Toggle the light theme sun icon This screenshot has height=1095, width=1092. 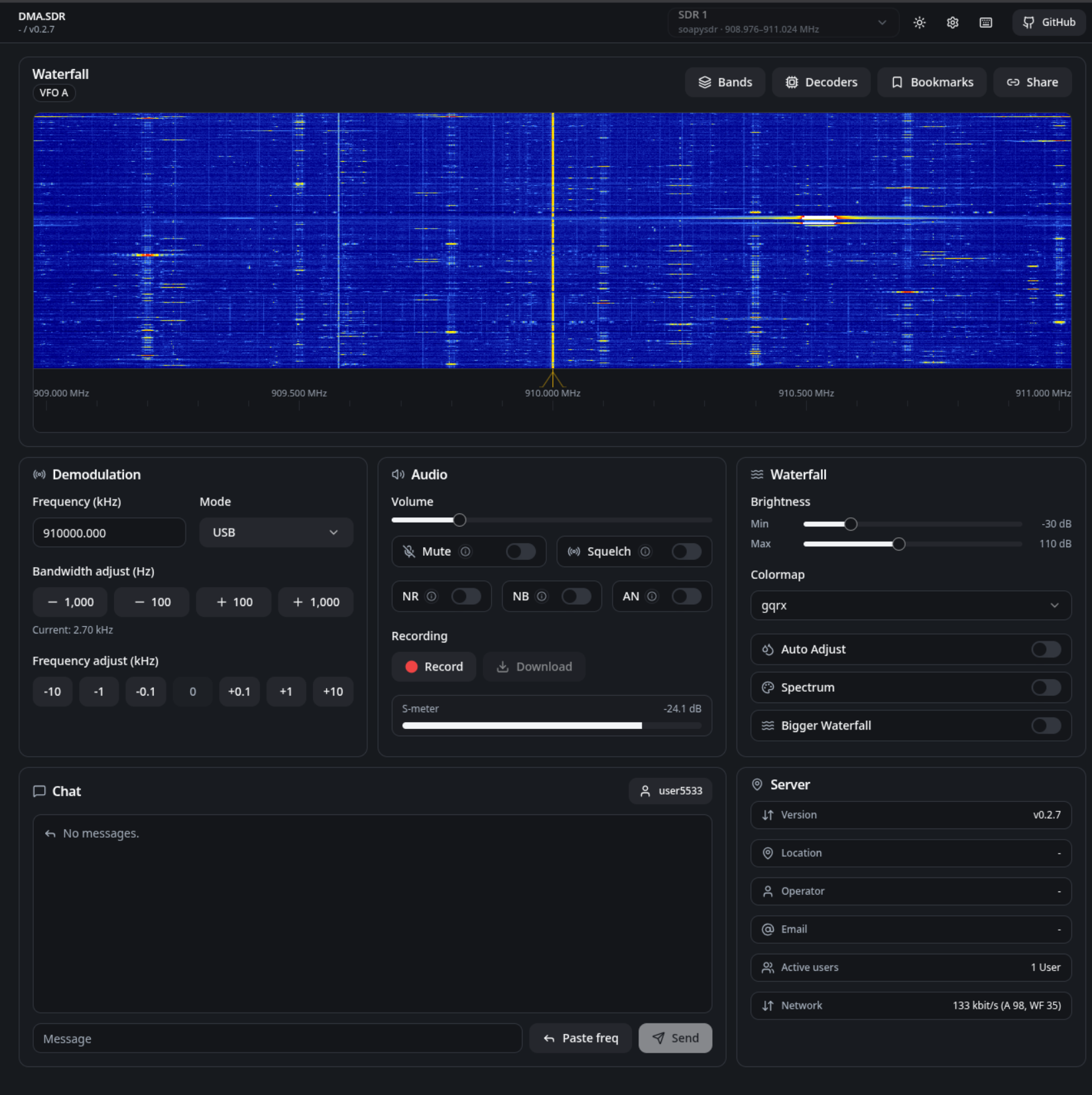pyautogui.click(x=919, y=22)
